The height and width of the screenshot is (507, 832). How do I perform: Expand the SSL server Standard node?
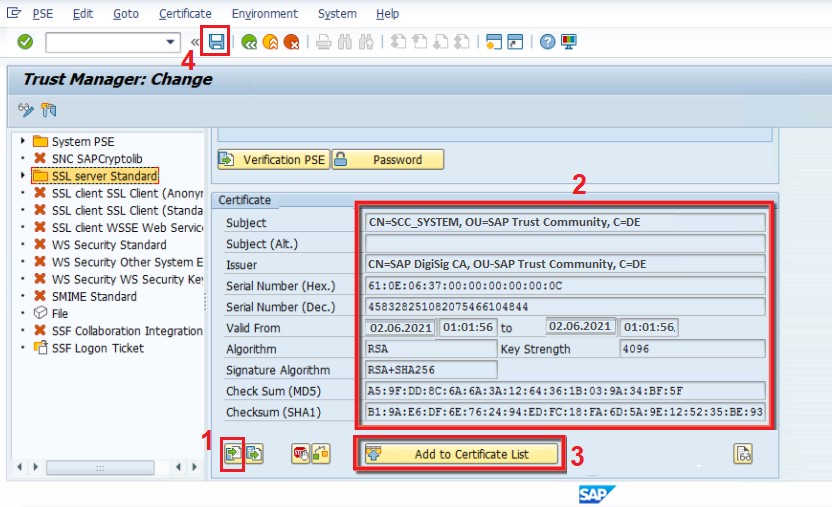point(22,175)
